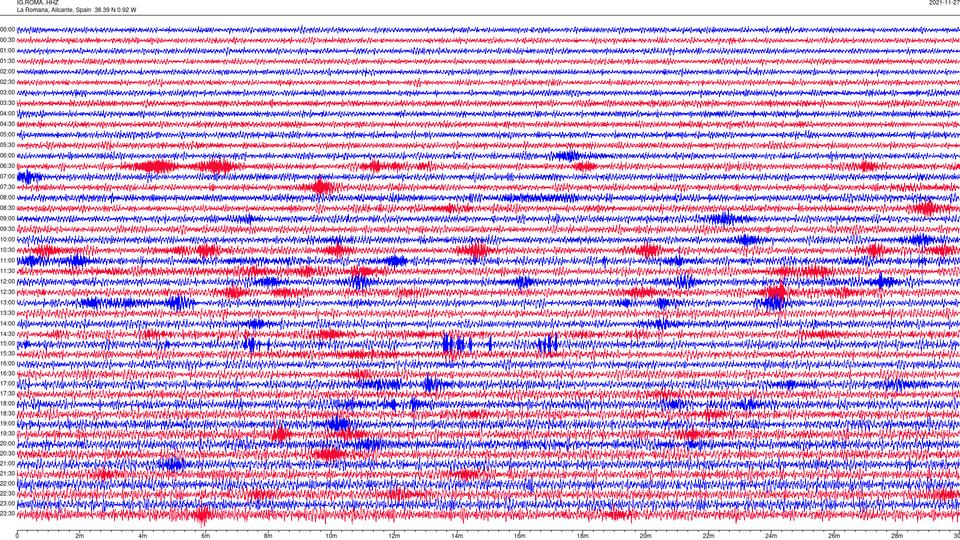This screenshot has height=540, width=960.
Task: Click the 11:30 row label
Action: click(7, 271)
